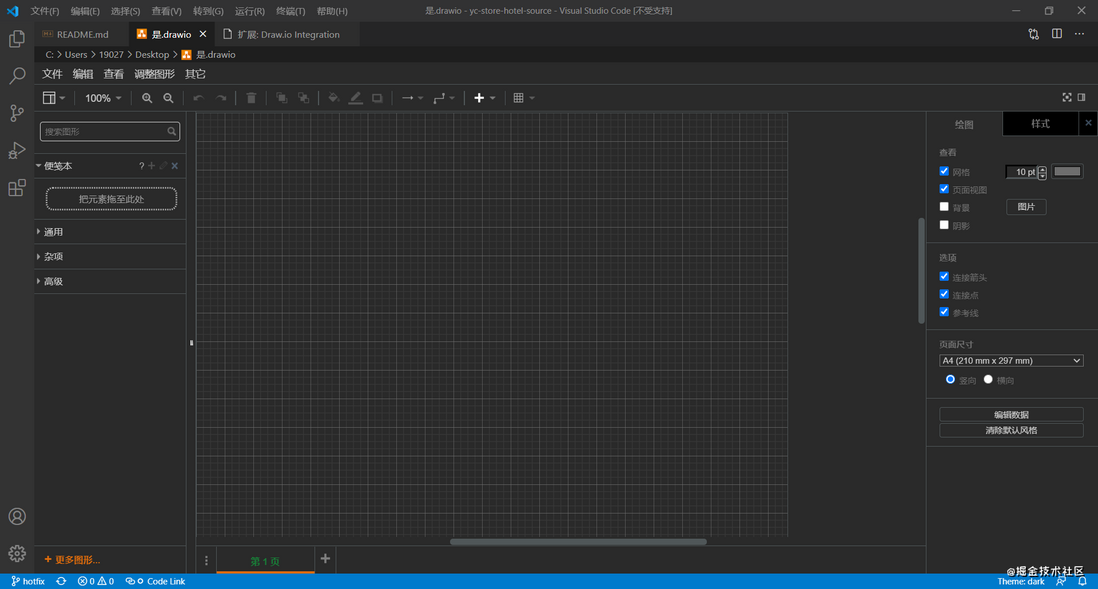Viewport: 1098px width, 589px height.
Task: Expand the 高级 shape category
Action: click(110, 281)
